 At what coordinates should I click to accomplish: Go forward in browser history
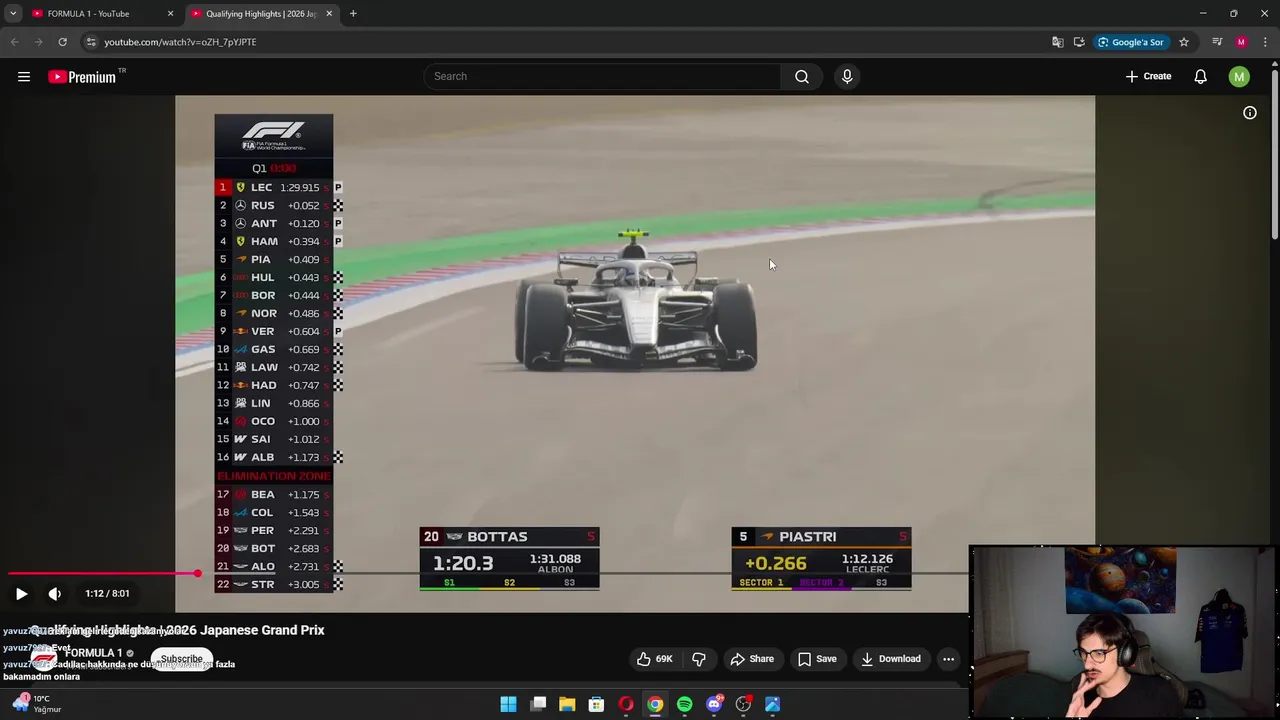[38, 42]
